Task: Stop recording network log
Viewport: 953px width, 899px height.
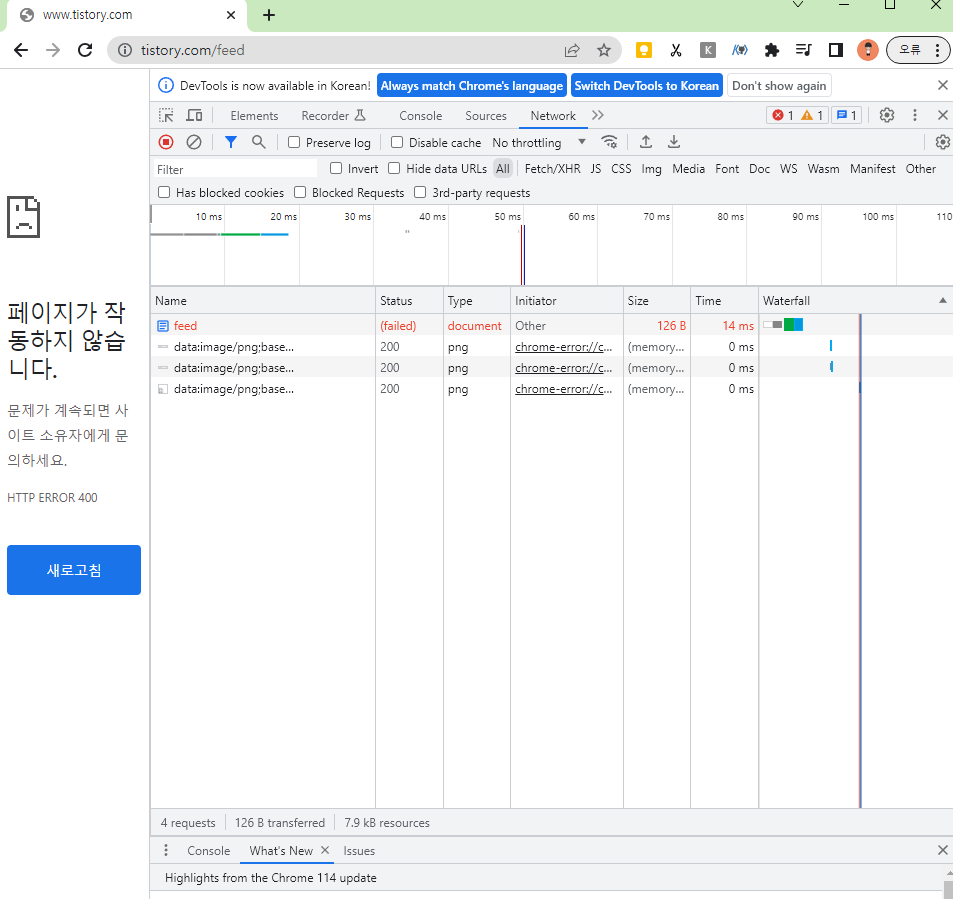Action: (x=166, y=142)
